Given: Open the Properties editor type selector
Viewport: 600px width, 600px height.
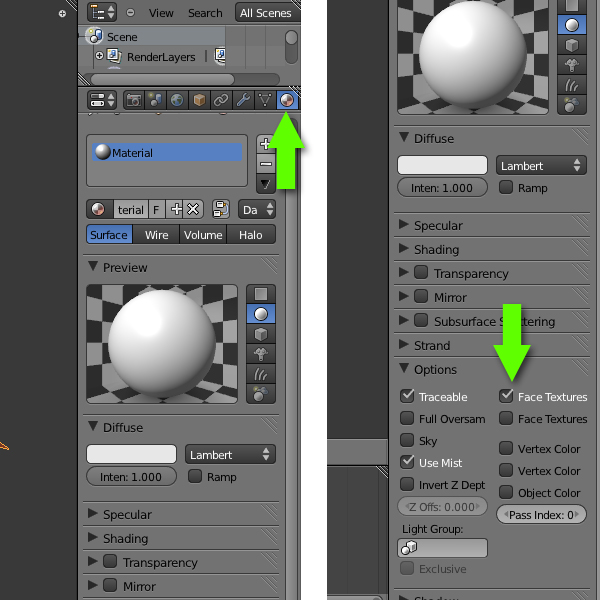Looking at the screenshot, I should 102,100.
